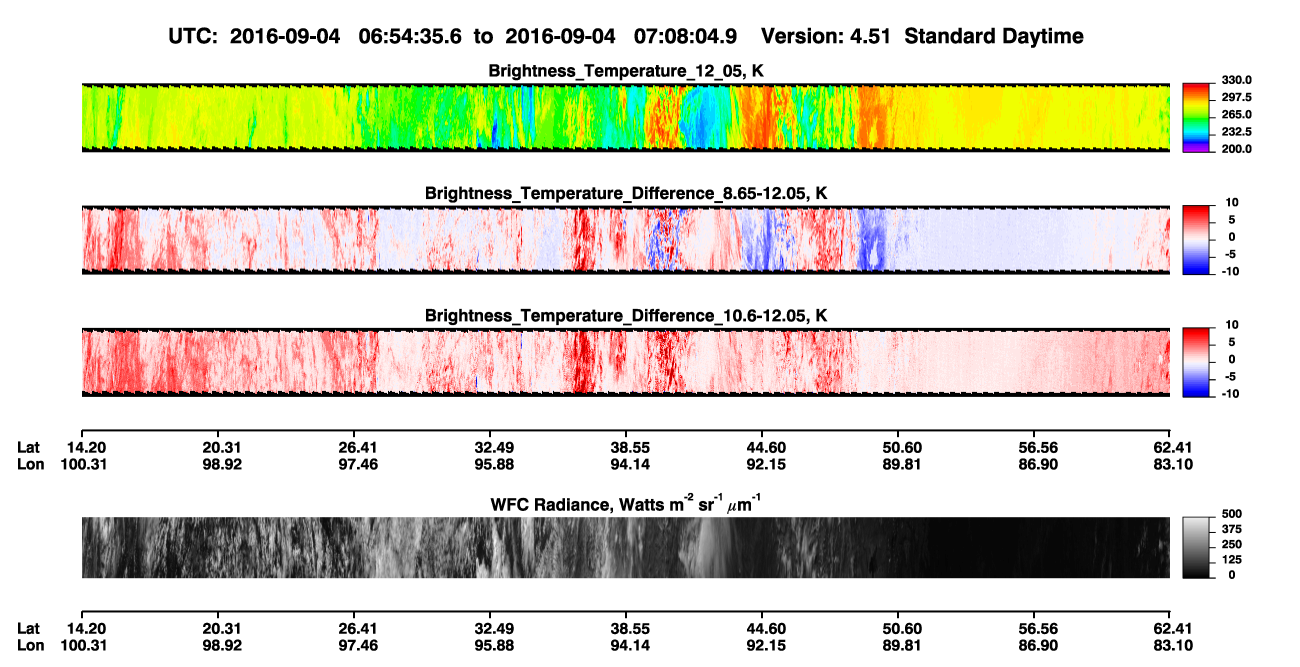The width and height of the screenshot is (1300, 667).
Task: Click the Brightness_Temperature_Difference_10.6-12.05, K title
Action: pyautogui.click(x=626, y=316)
